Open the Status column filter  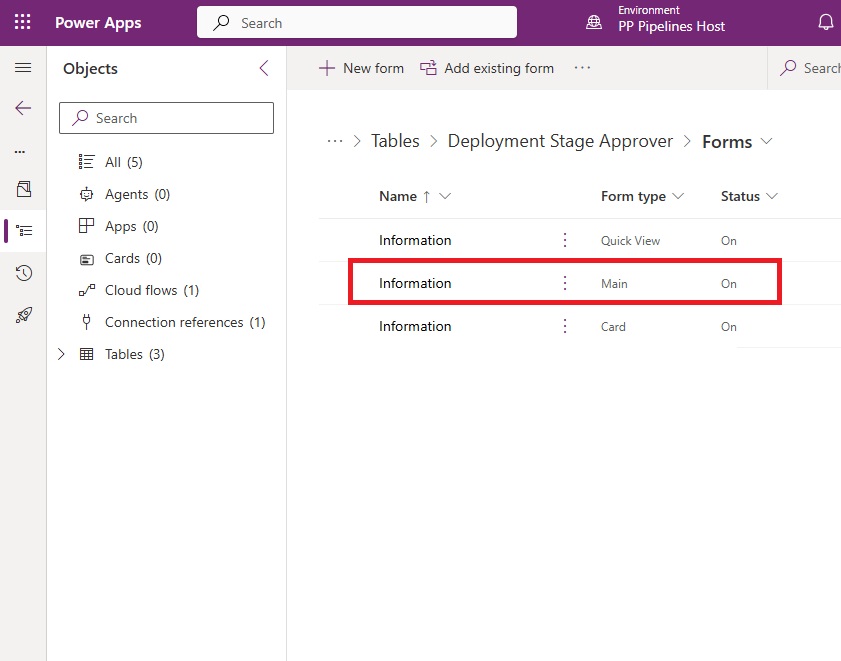[771, 196]
